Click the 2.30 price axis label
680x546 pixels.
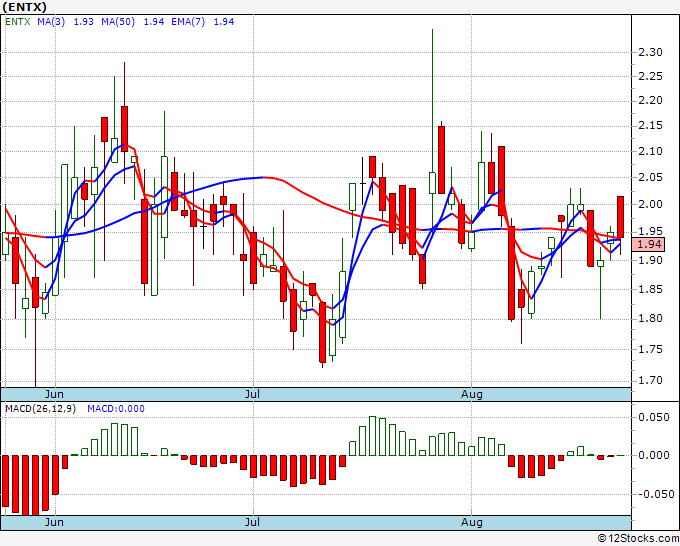651,52
